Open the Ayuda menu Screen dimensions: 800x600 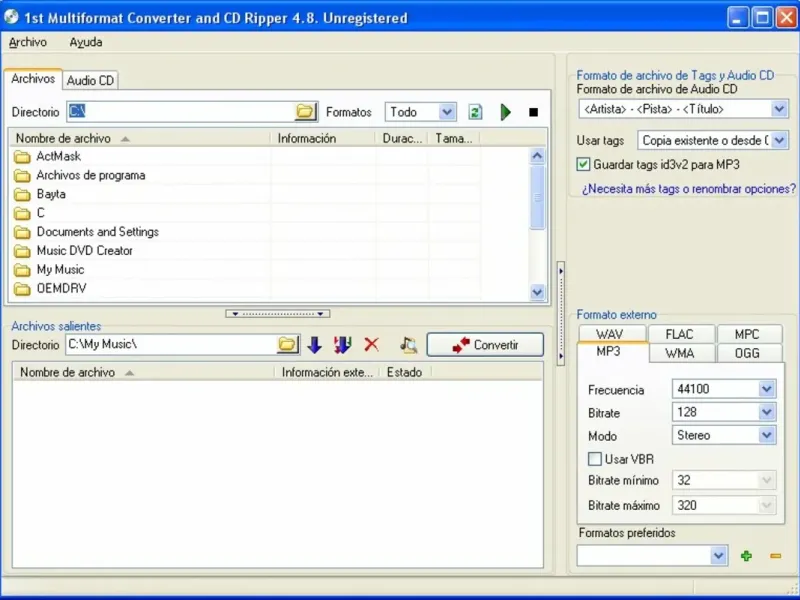pyautogui.click(x=86, y=42)
